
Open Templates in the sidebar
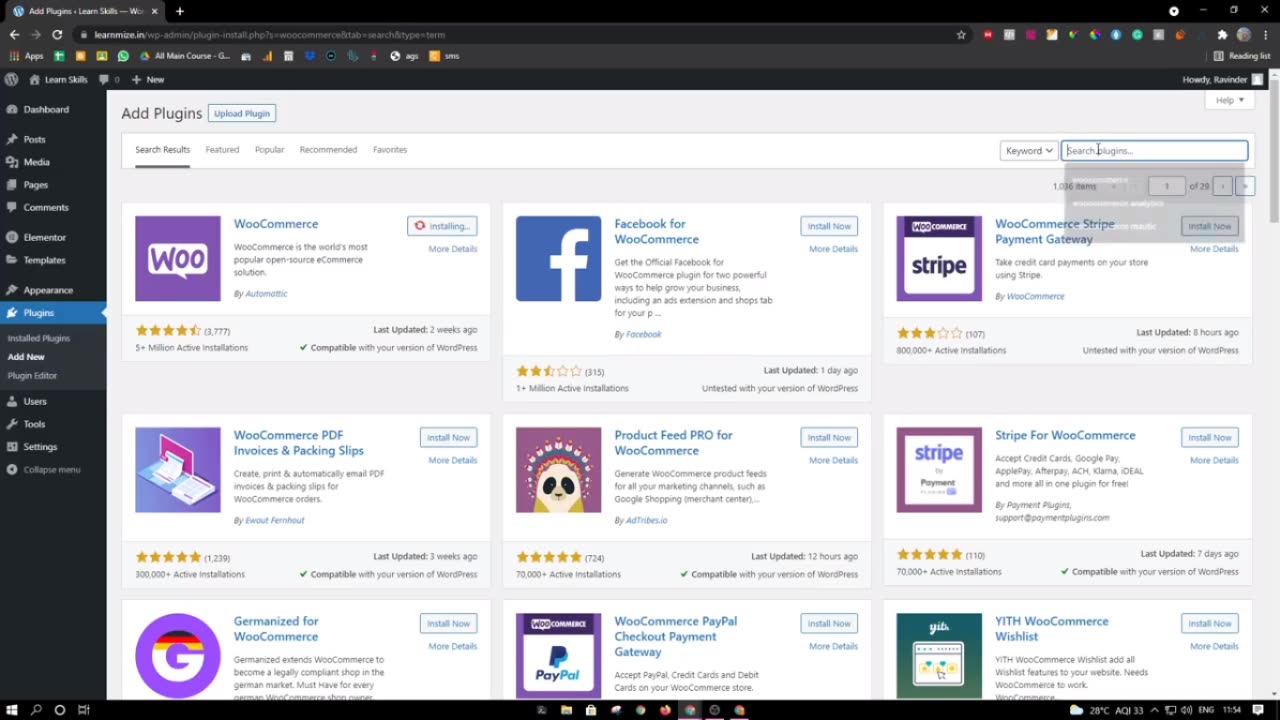click(44, 260)
